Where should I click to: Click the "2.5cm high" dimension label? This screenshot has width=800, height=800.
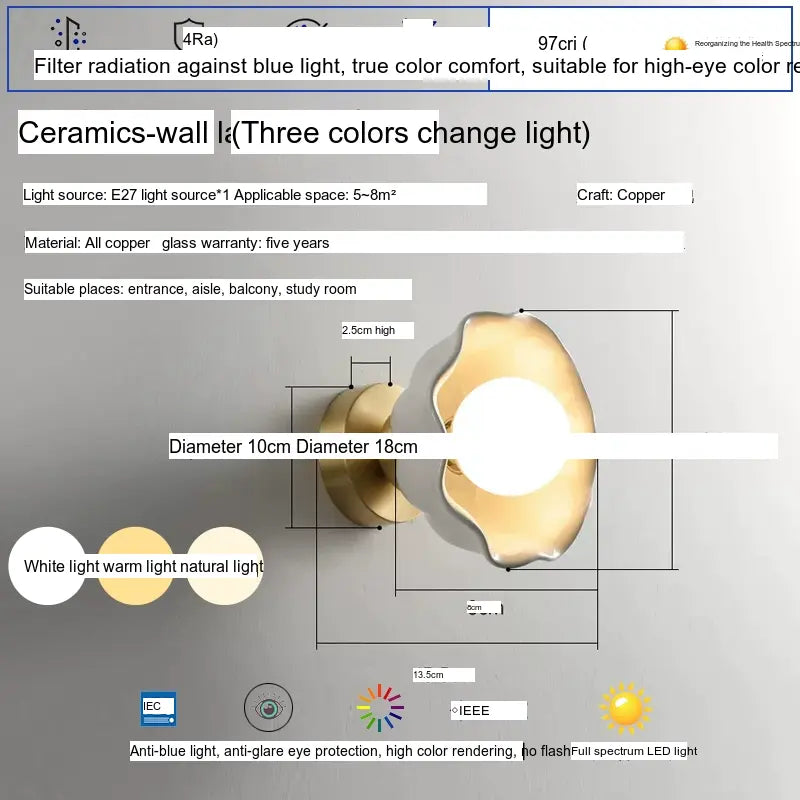pos(369,330)
